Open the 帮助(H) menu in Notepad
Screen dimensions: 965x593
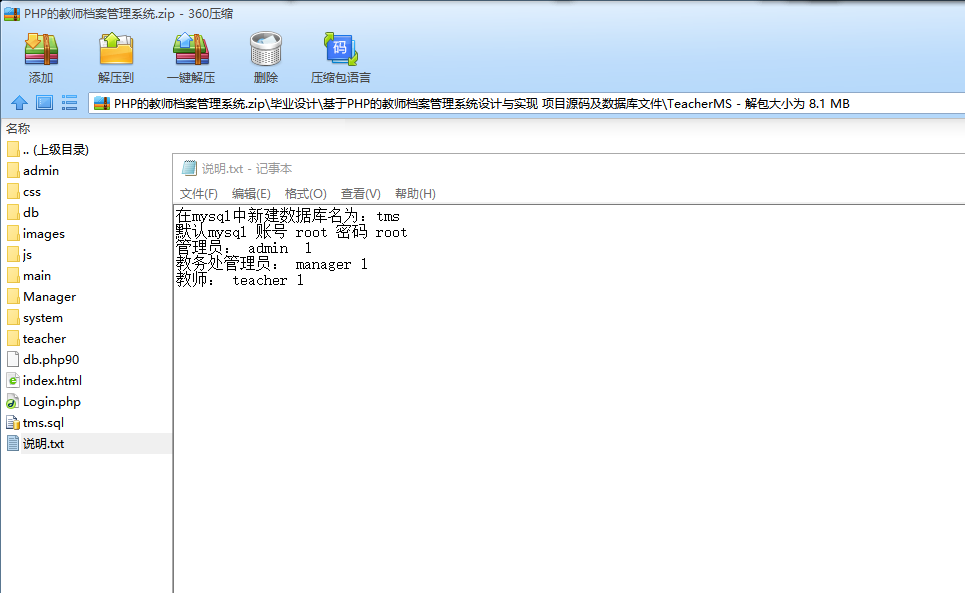415,194
